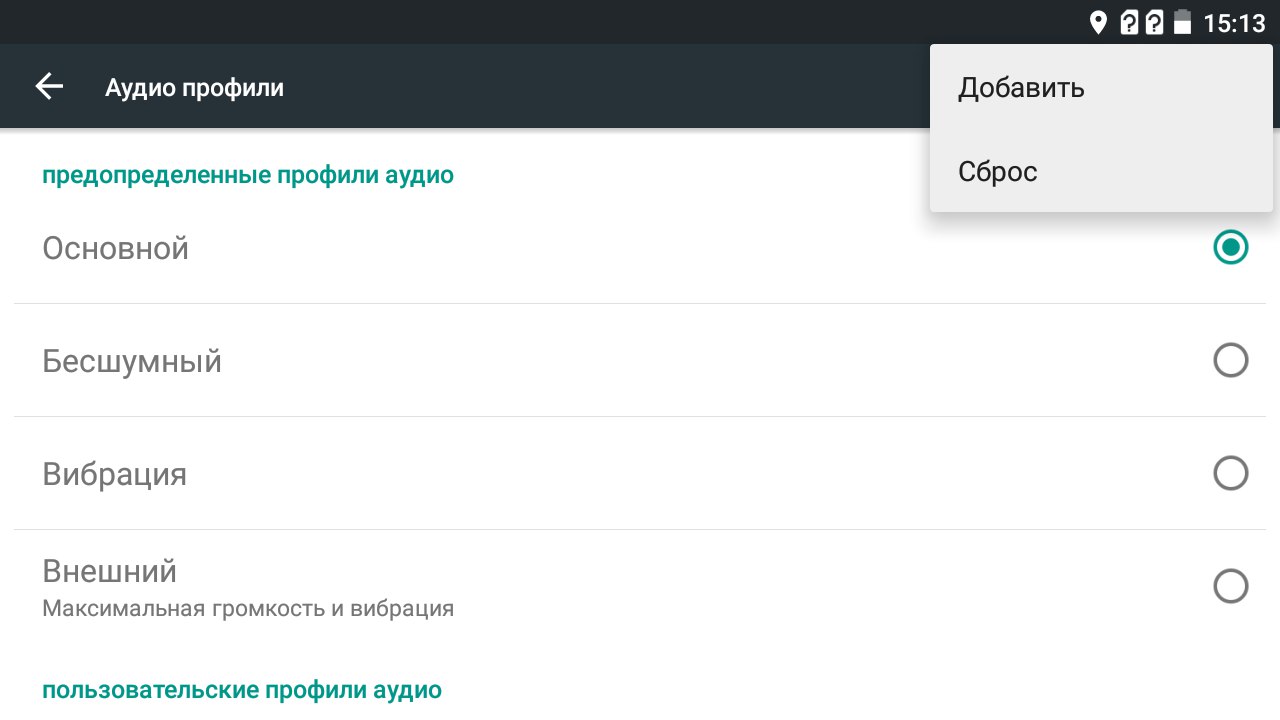Tap the battery status icon
Viewport: 1280px width, 720px height.
pos(1183,22)
